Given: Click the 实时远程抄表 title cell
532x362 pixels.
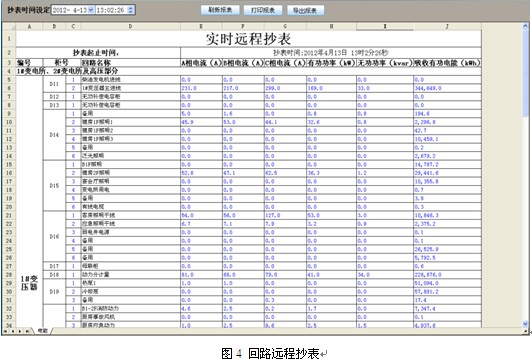Looking at the screenshot, I should [x=248, y=39].
